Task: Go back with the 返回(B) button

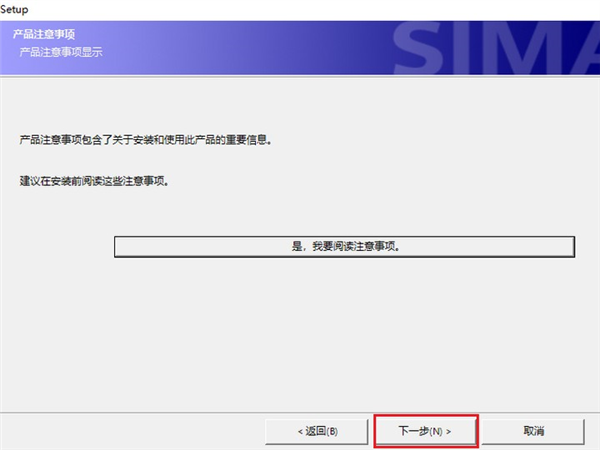Action: point(317,431)
